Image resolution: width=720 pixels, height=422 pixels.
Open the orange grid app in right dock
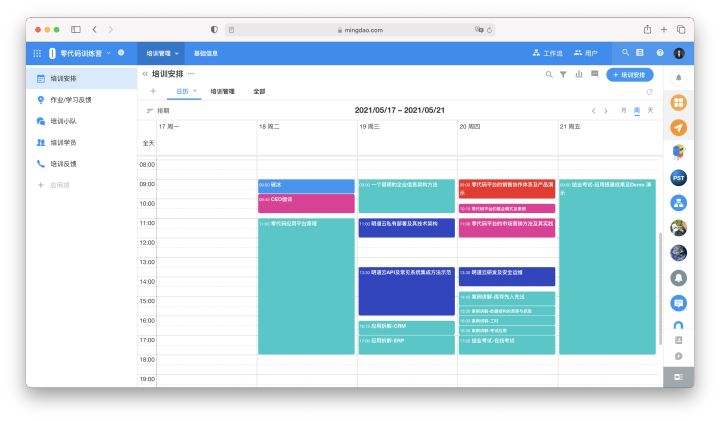[x=678, y=102]
